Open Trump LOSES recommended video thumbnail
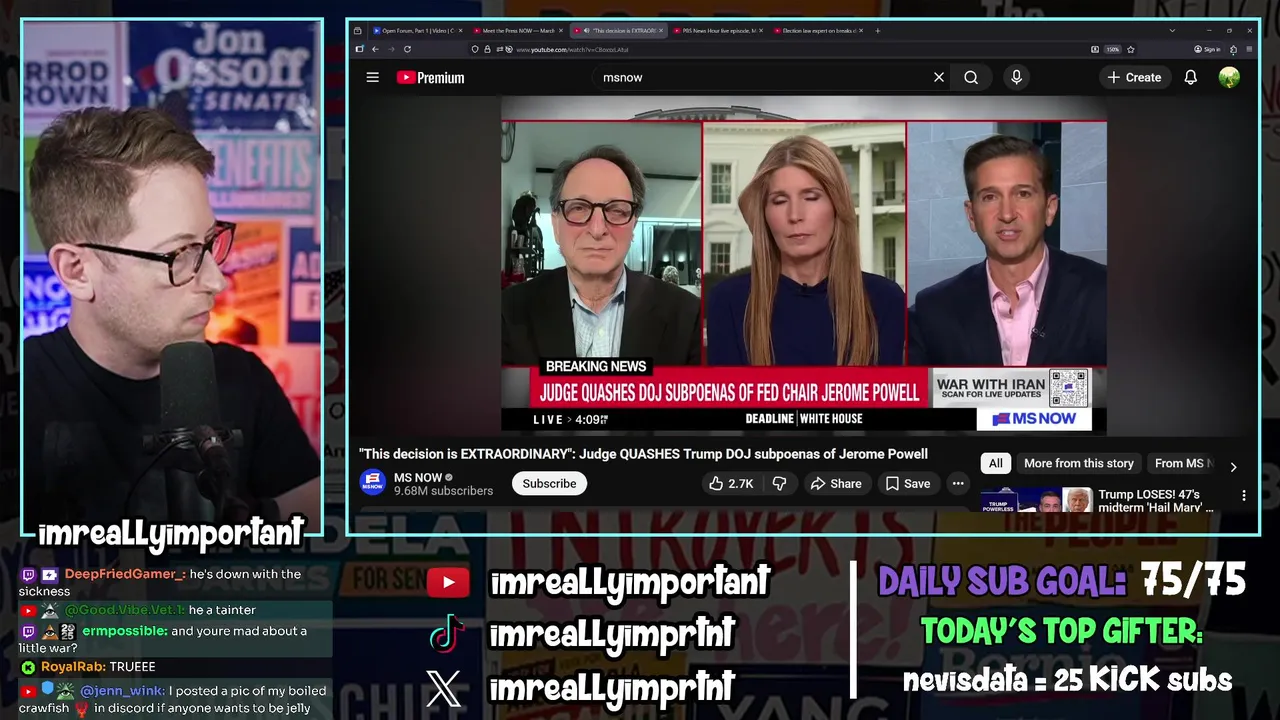The image size is (1280, 720). 1036,499
